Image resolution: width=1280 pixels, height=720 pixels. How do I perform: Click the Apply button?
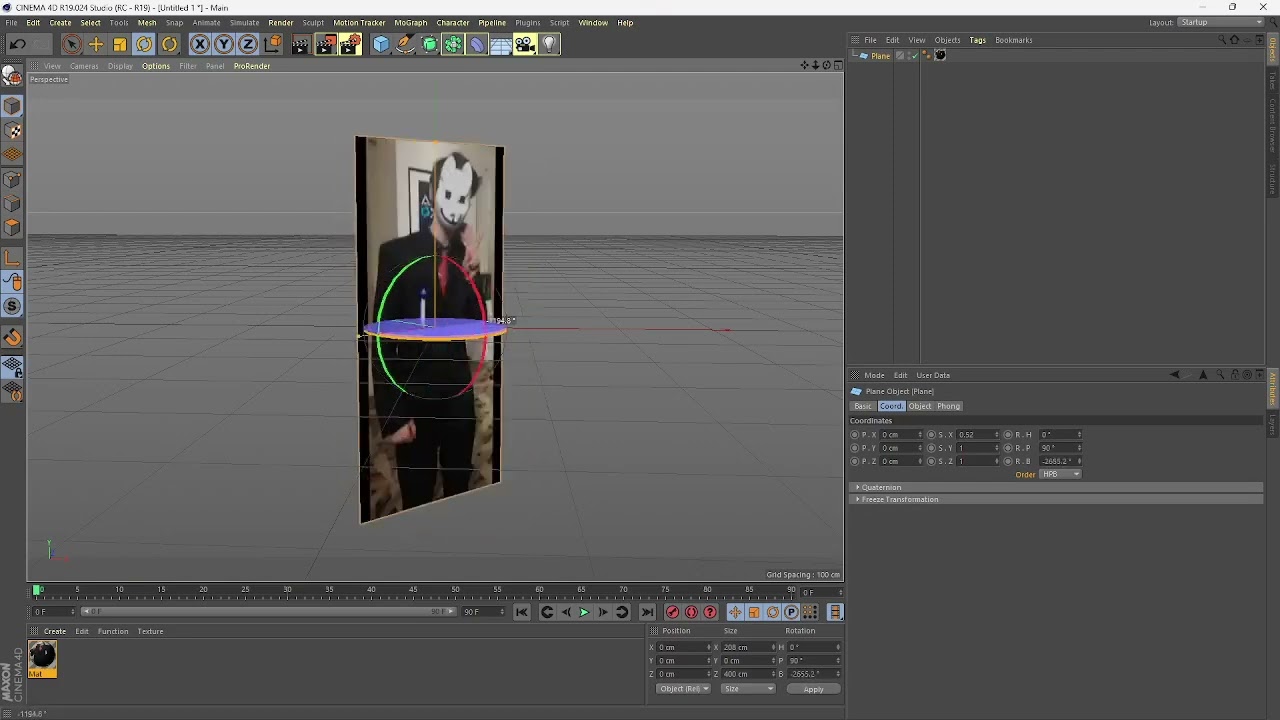[813, 689]
